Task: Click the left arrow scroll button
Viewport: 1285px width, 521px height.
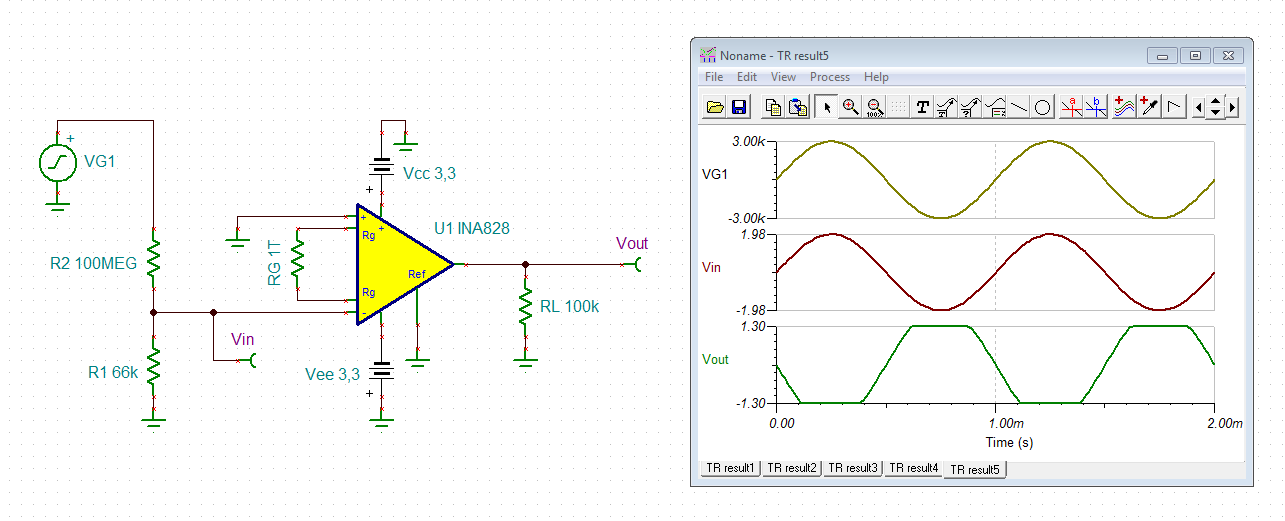Action: (x=1199, y=106)
